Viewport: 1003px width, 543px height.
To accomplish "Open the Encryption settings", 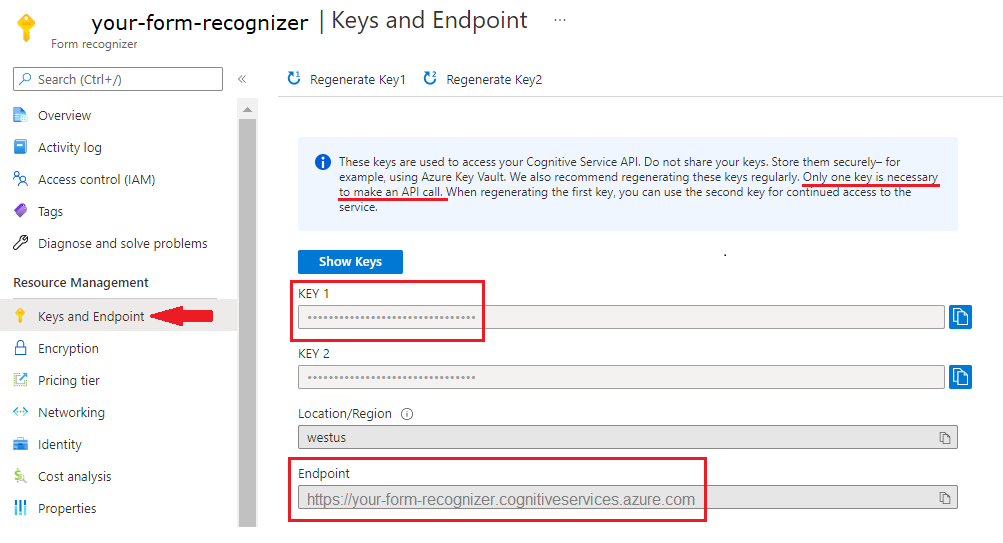I will point(68,349).
